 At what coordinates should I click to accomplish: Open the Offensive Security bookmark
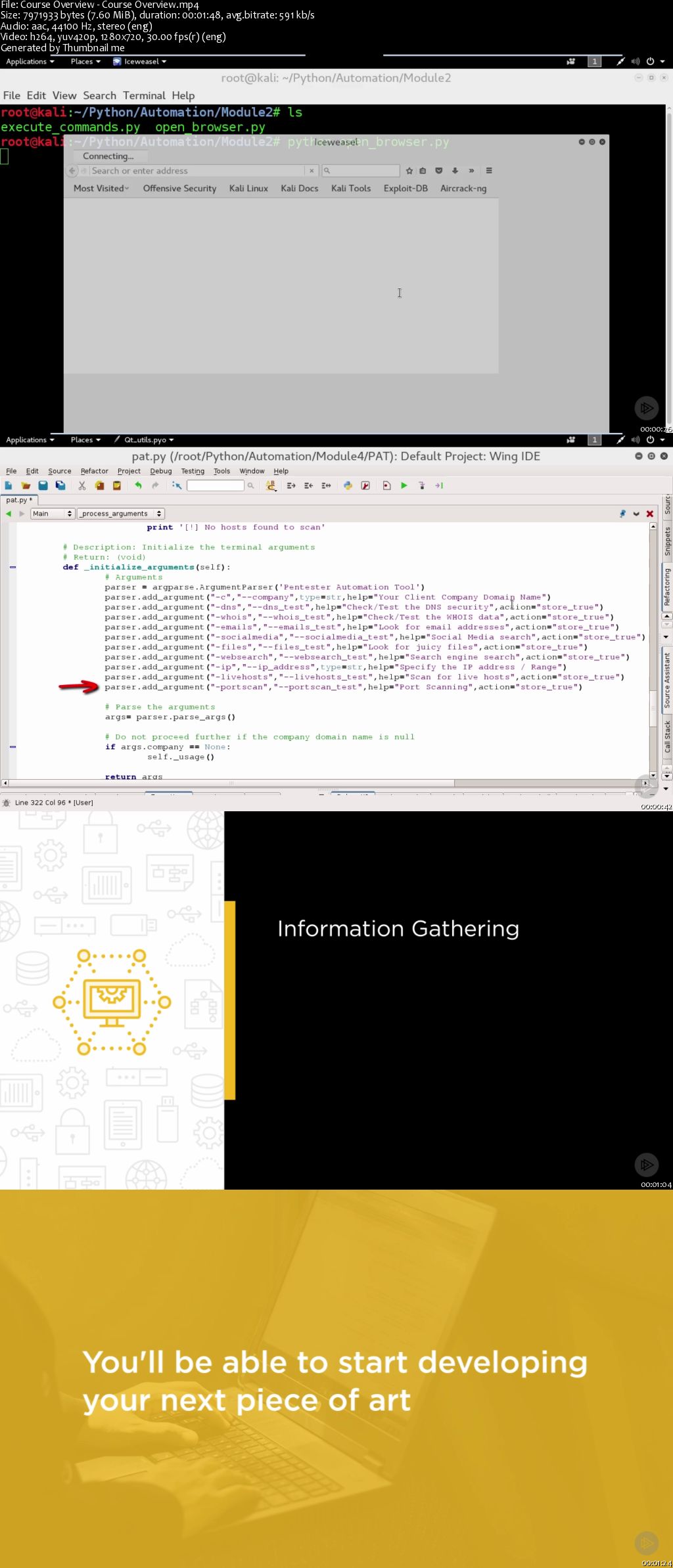point(179,189)
